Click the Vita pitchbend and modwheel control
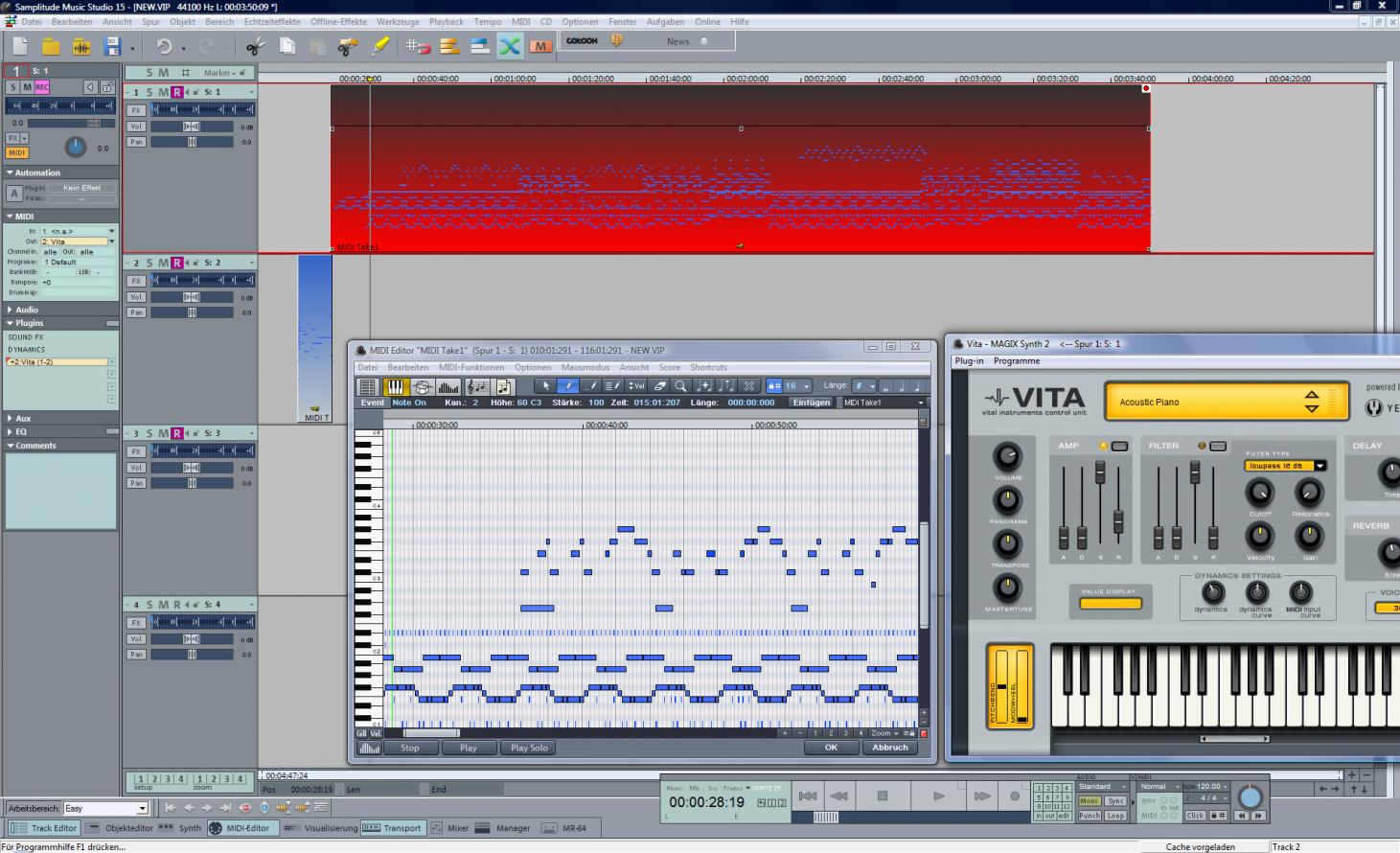The image size is (1400, 853). (x=1011, y=686)
